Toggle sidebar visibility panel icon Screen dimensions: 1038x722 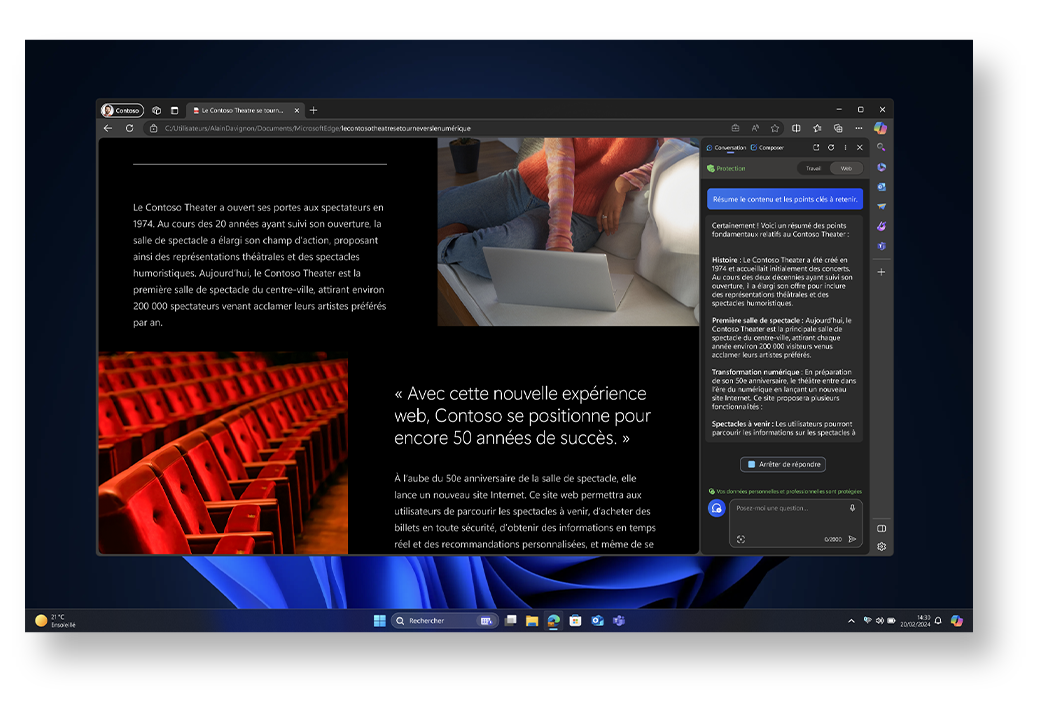(x=881, y=528)
